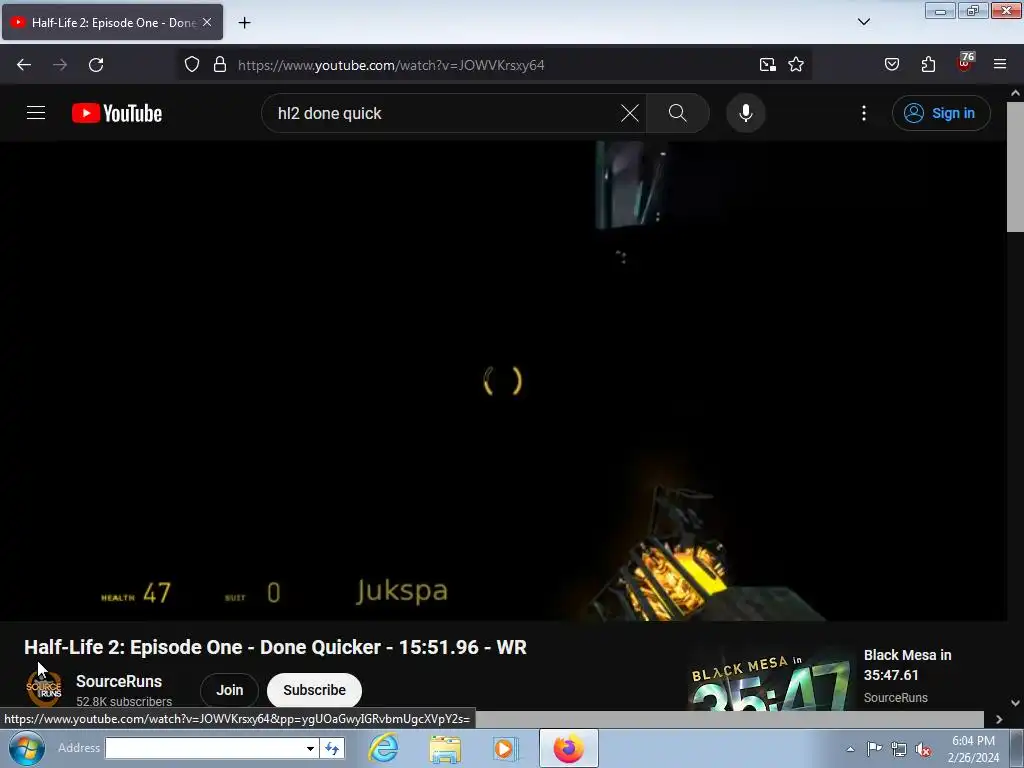Click the video player area
The image size is (1024, 768).
(x=503, y=381)
